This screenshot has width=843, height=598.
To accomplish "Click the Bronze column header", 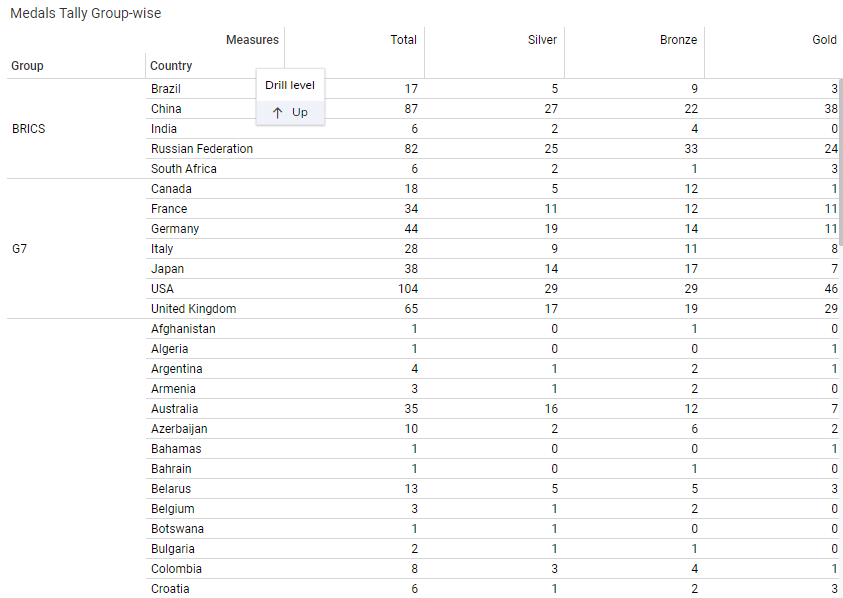I will 679,40.
